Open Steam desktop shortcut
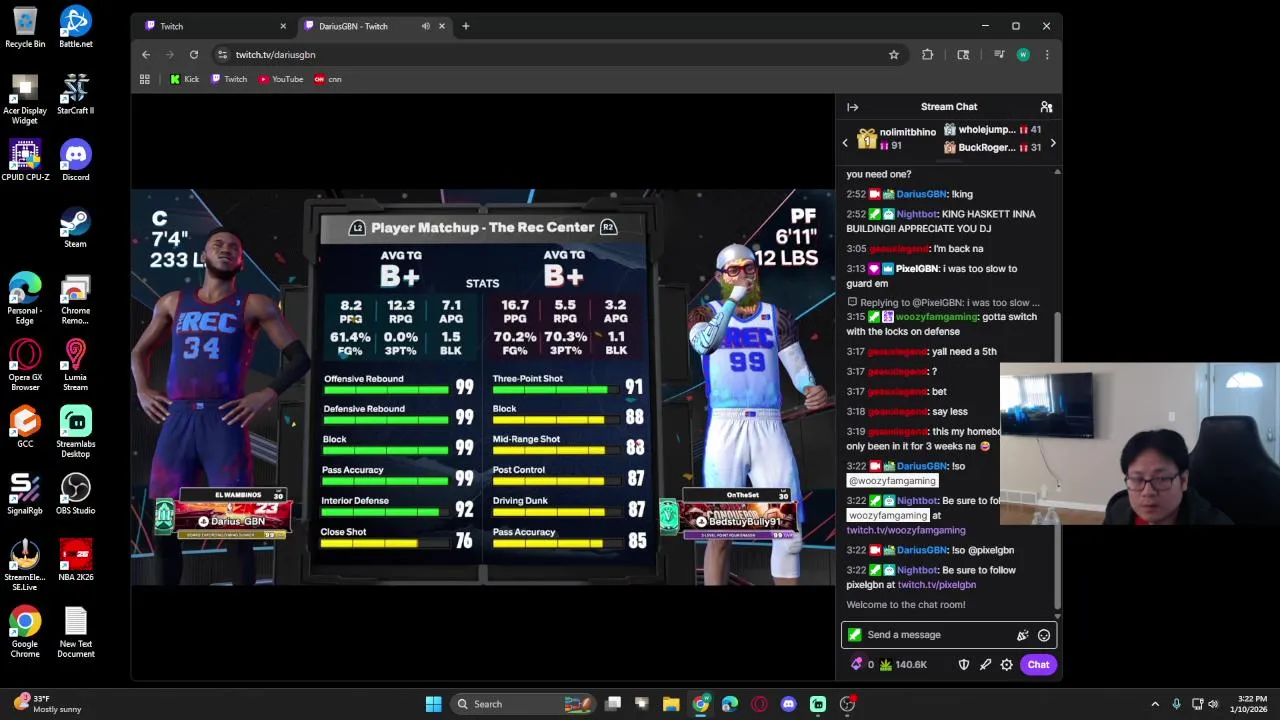1280x720 pixels. click(76, 228)
